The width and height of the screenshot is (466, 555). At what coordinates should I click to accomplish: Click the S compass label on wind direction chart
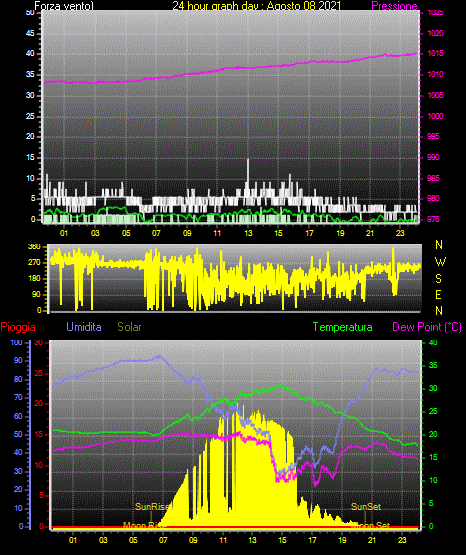(438, 279)
